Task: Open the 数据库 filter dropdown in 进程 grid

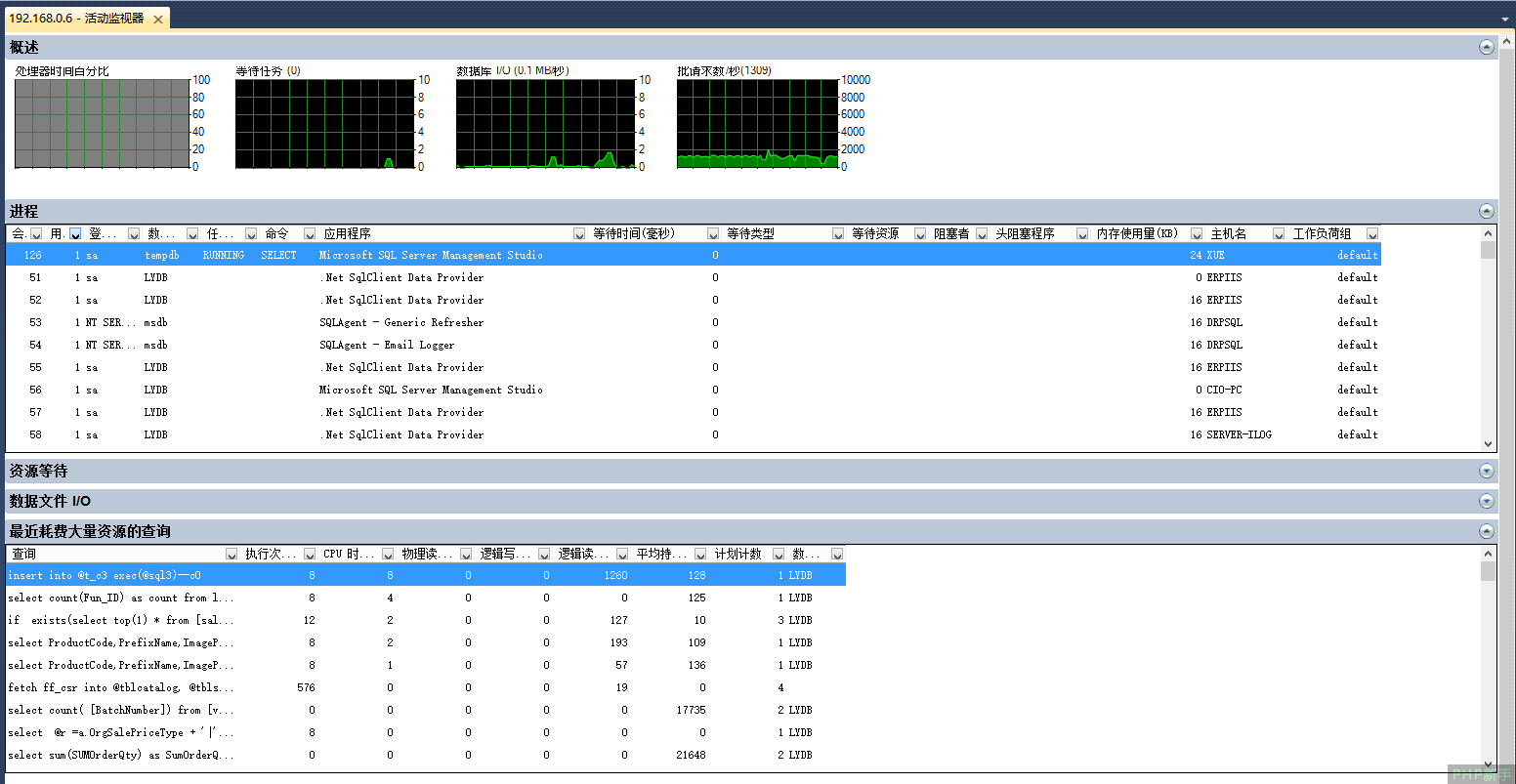Action: click(192, 234)
